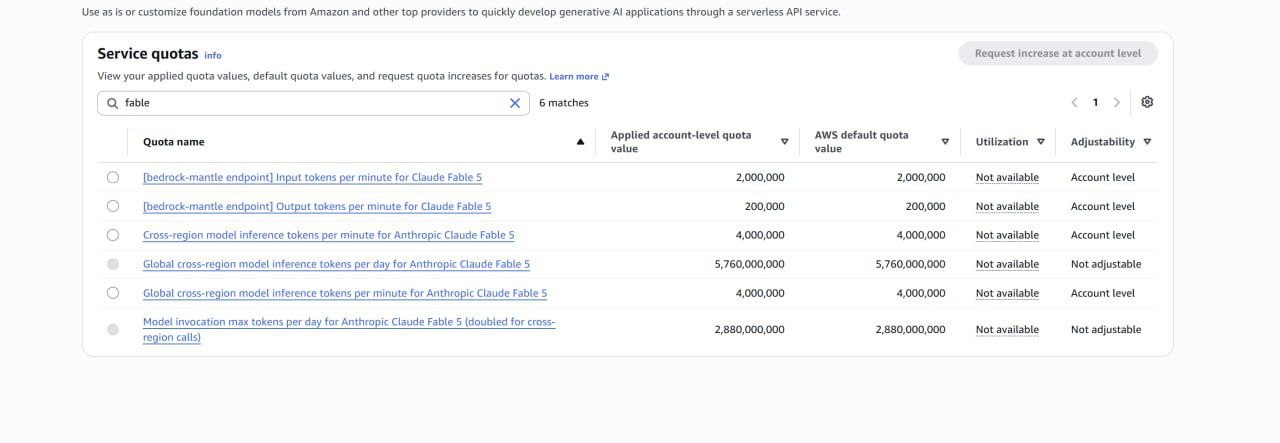1280x443 pixels.
Task: Open Cross-region model inference tokens per minute link
Action: 329,235
